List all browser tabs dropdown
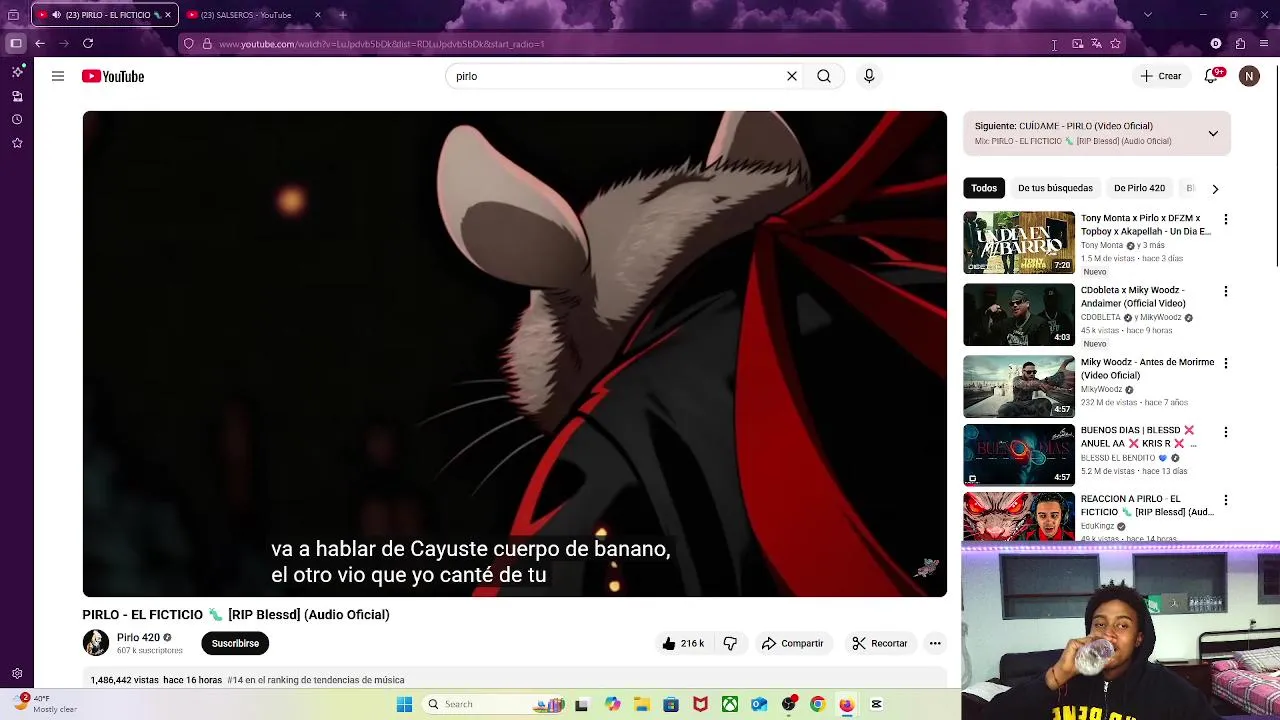 point(1147,15)
